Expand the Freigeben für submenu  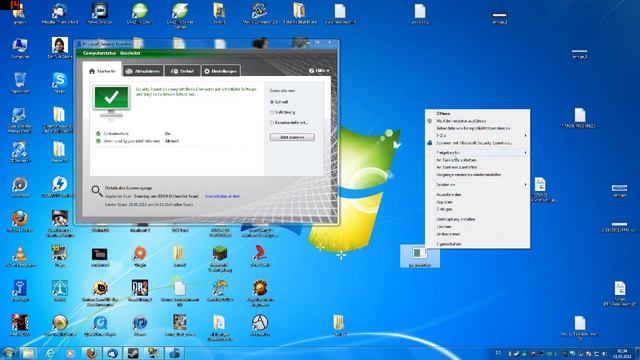(477, 152)
